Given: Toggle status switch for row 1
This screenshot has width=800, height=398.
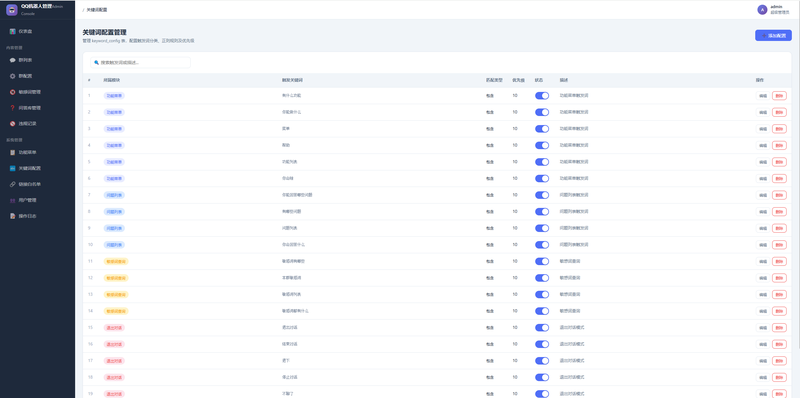Looking at the screenshot, I should (x=542, y=95).
